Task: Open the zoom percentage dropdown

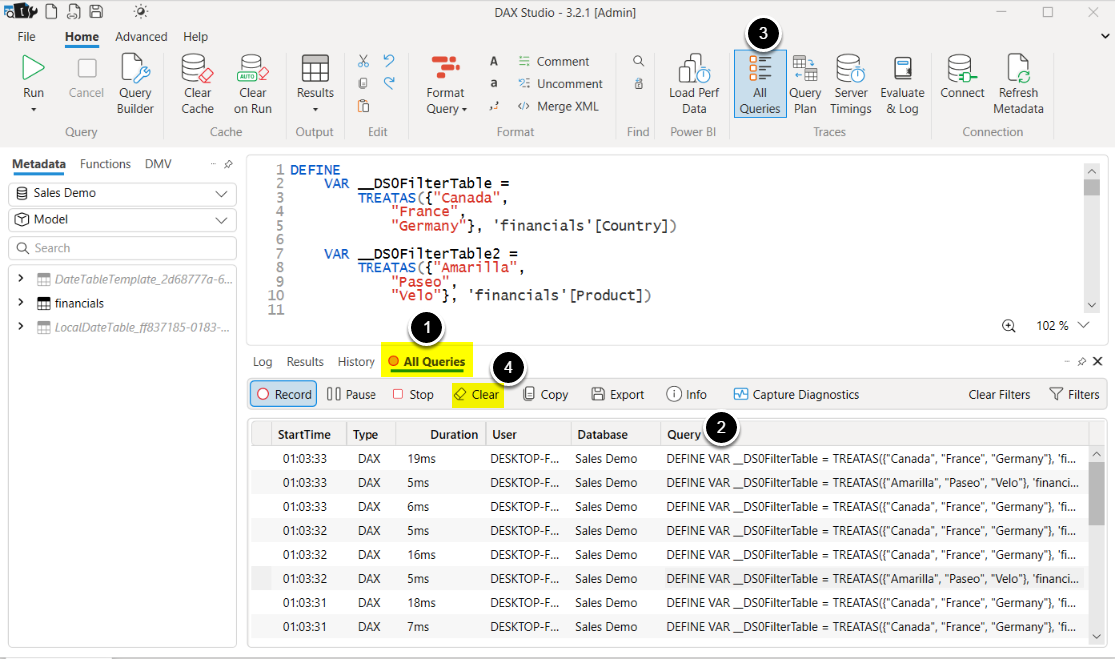Action: tap(1084, 326)
